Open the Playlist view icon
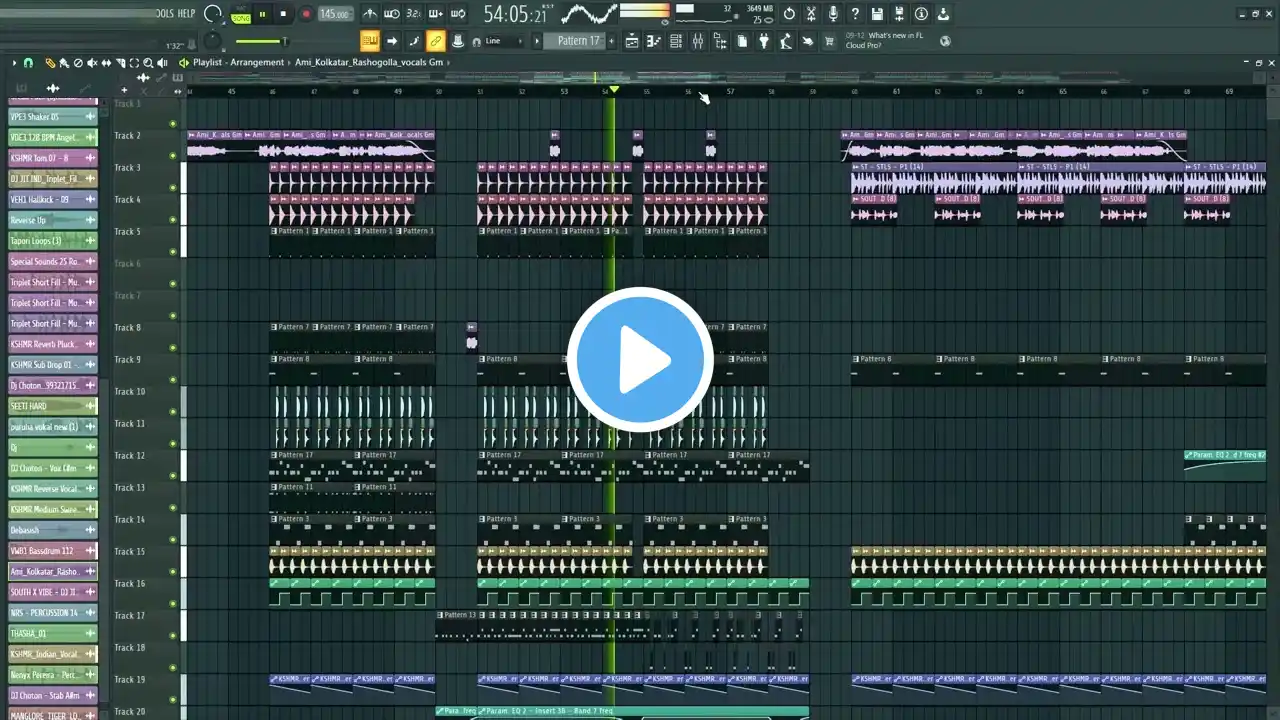 [632, 41]
